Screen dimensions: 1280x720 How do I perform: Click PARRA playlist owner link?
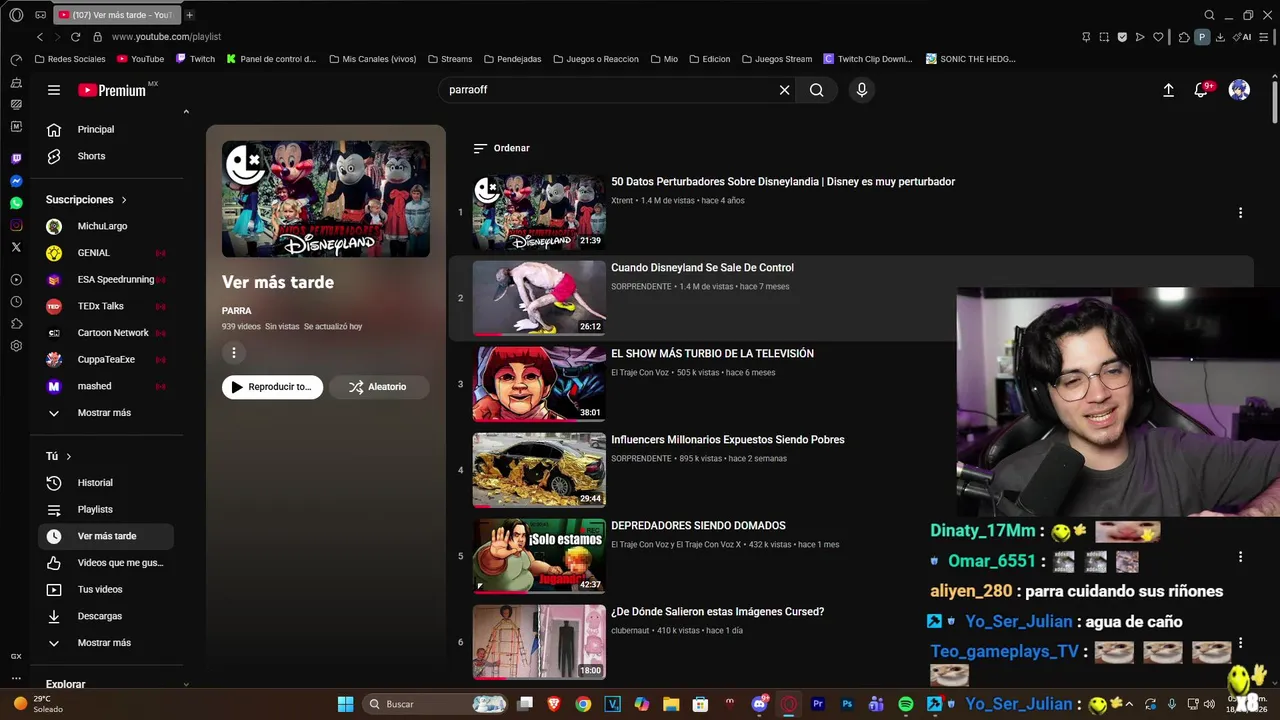[237, 311]
